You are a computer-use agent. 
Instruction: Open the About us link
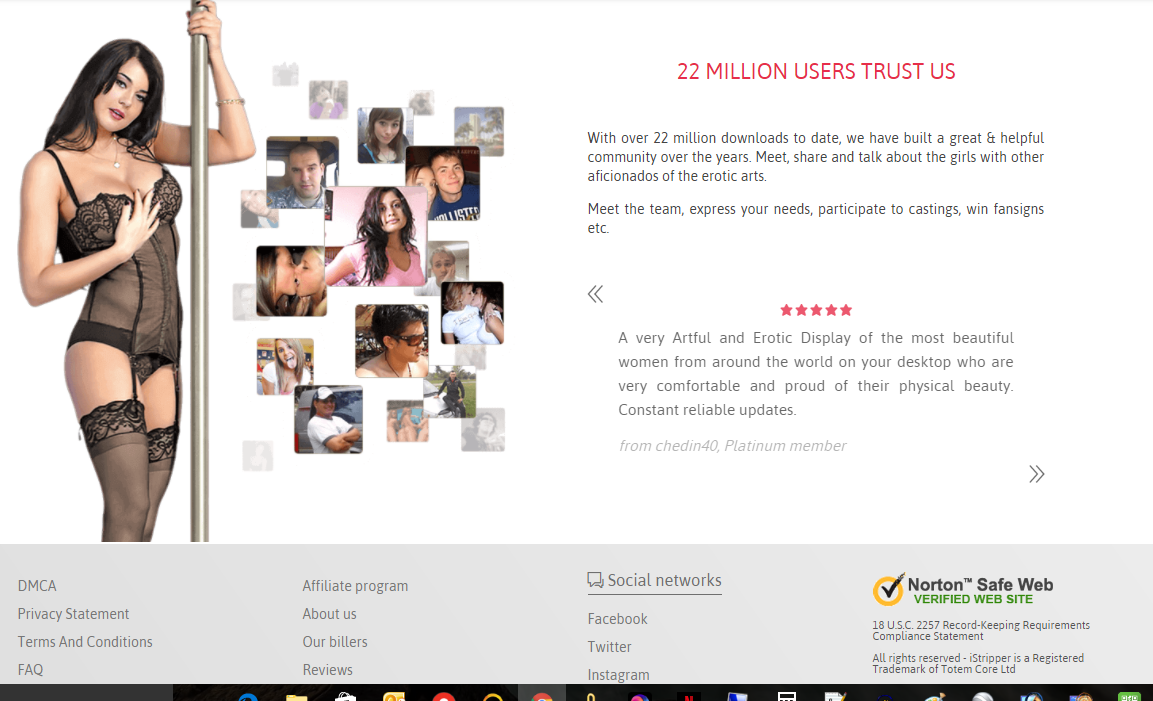click(329, 614)
